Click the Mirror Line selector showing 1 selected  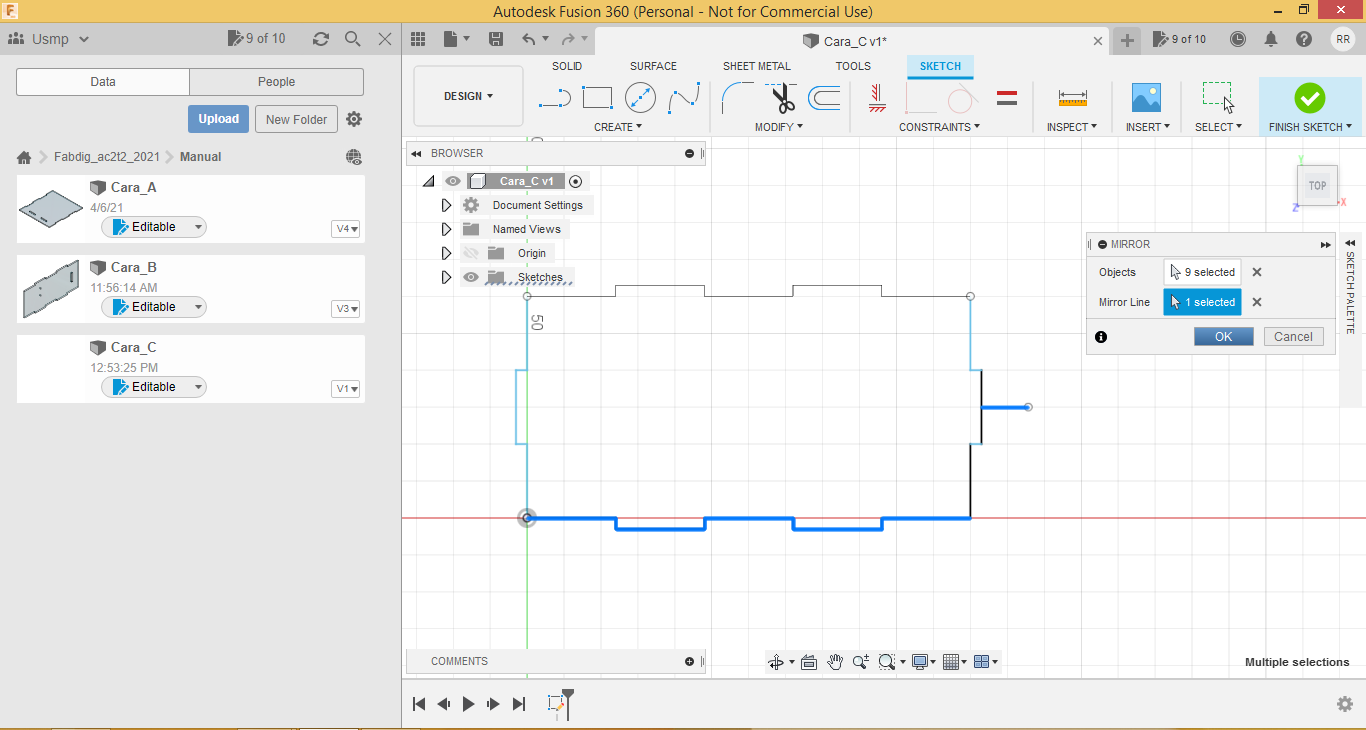[1202, 302]
